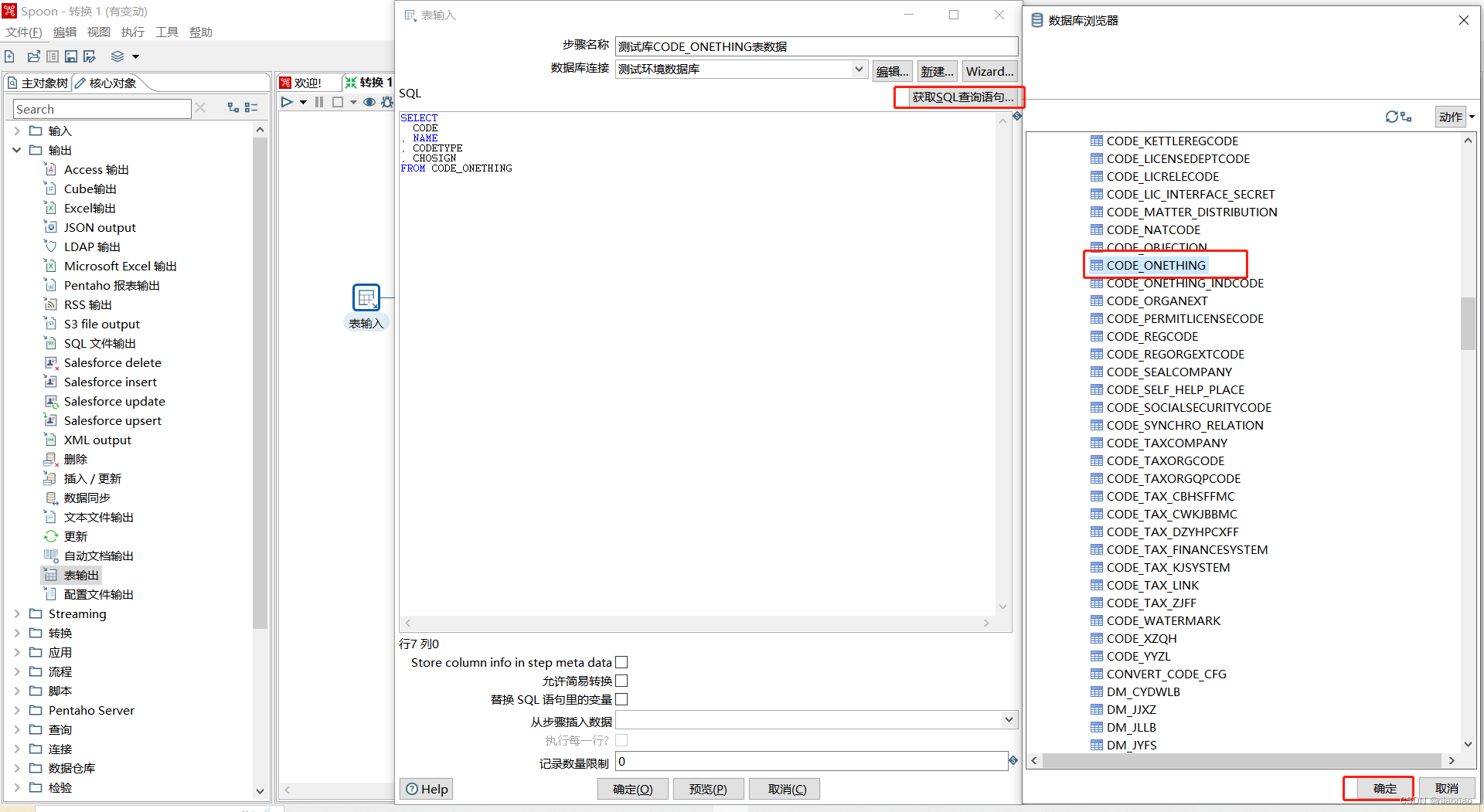1484x812 pixels.
Task: Select the Salesforce delete step
Action: coord(112,362)
